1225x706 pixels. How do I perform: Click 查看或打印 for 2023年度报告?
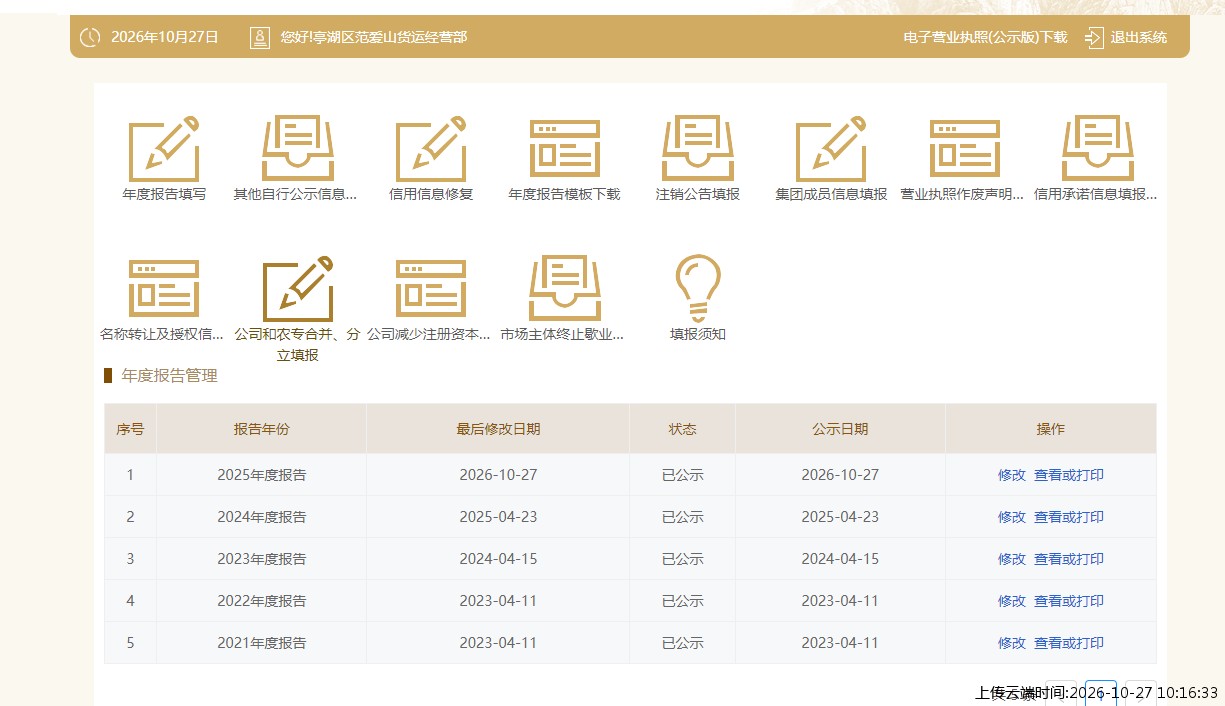point(1069,559)
